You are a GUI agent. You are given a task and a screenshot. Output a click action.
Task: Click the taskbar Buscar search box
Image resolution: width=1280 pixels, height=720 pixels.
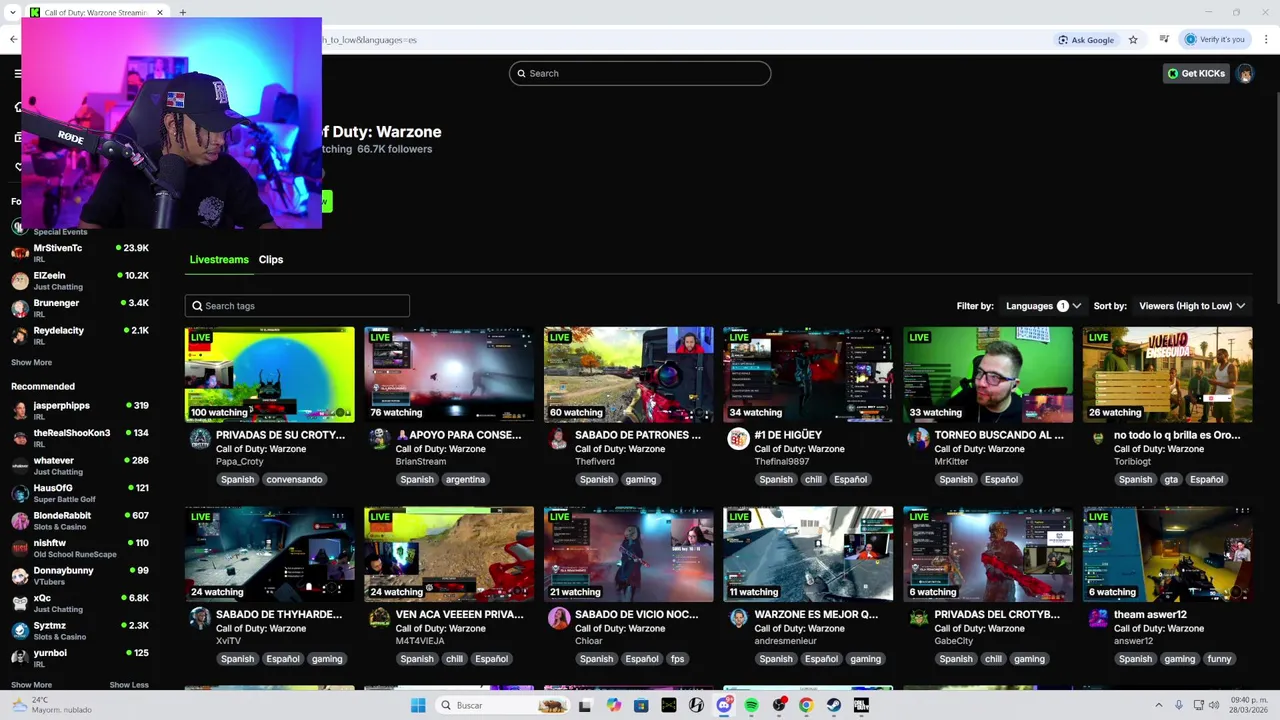pos(504,705)
